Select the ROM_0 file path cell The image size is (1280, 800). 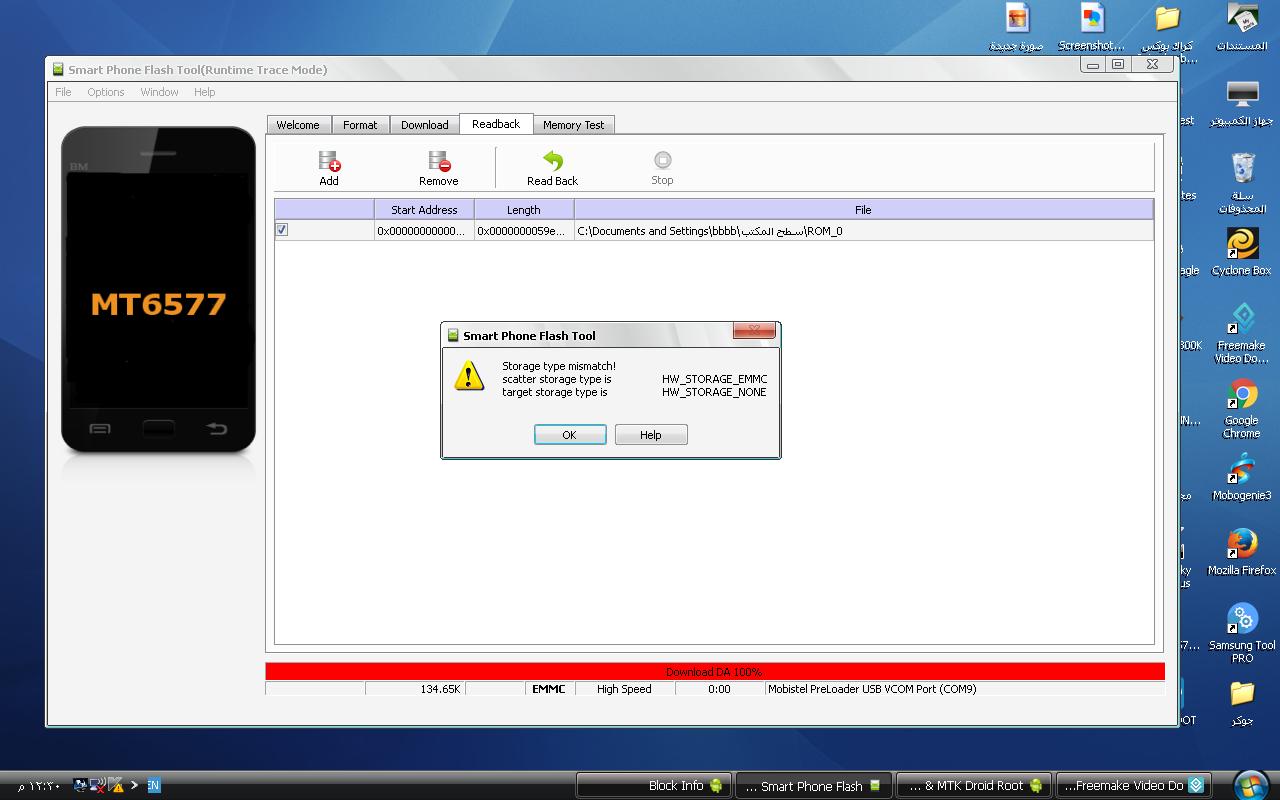tap(863, 231)
